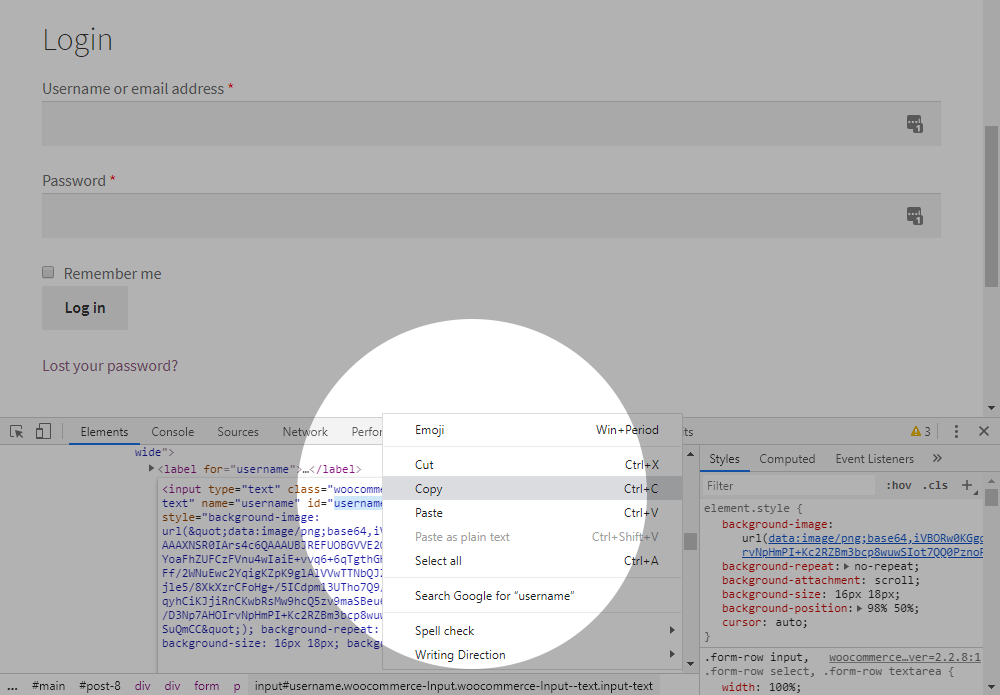Click the width: 100% style declaration
Screen dimensions: 1000x695
tap(761, 687)
